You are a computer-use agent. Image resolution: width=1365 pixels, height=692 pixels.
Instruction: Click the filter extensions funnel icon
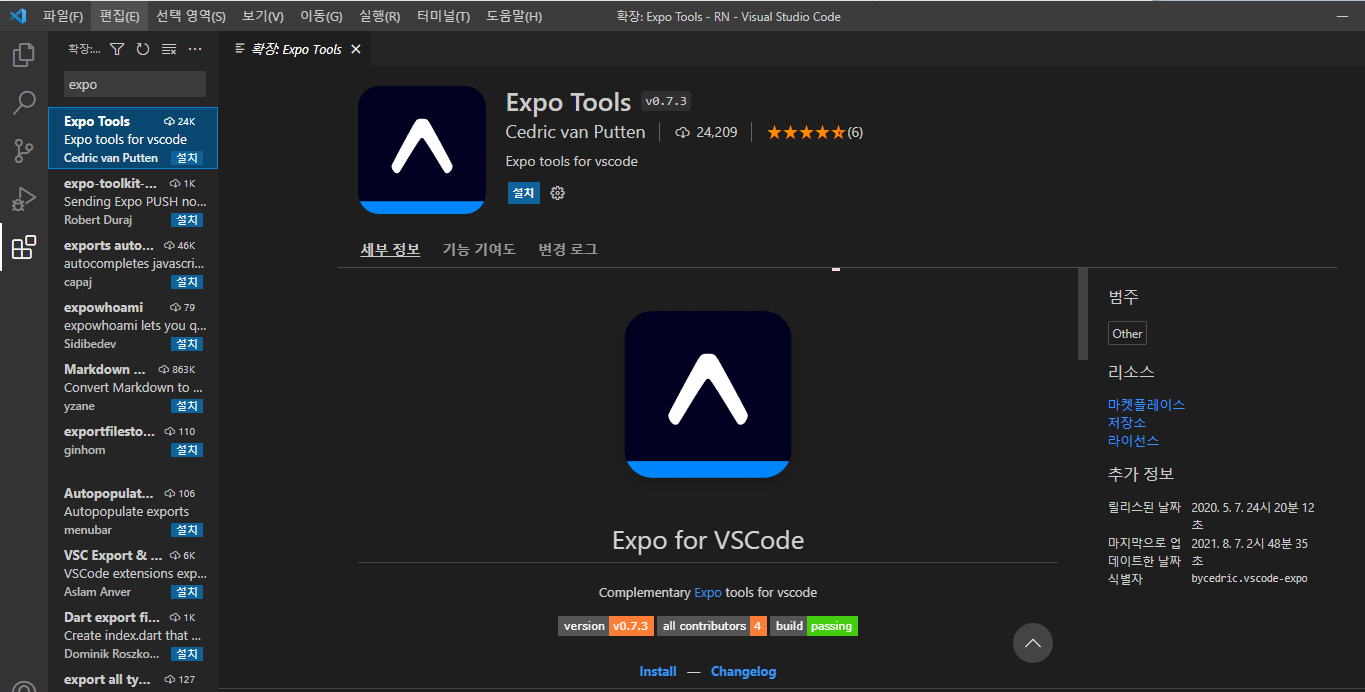[117, 49]
